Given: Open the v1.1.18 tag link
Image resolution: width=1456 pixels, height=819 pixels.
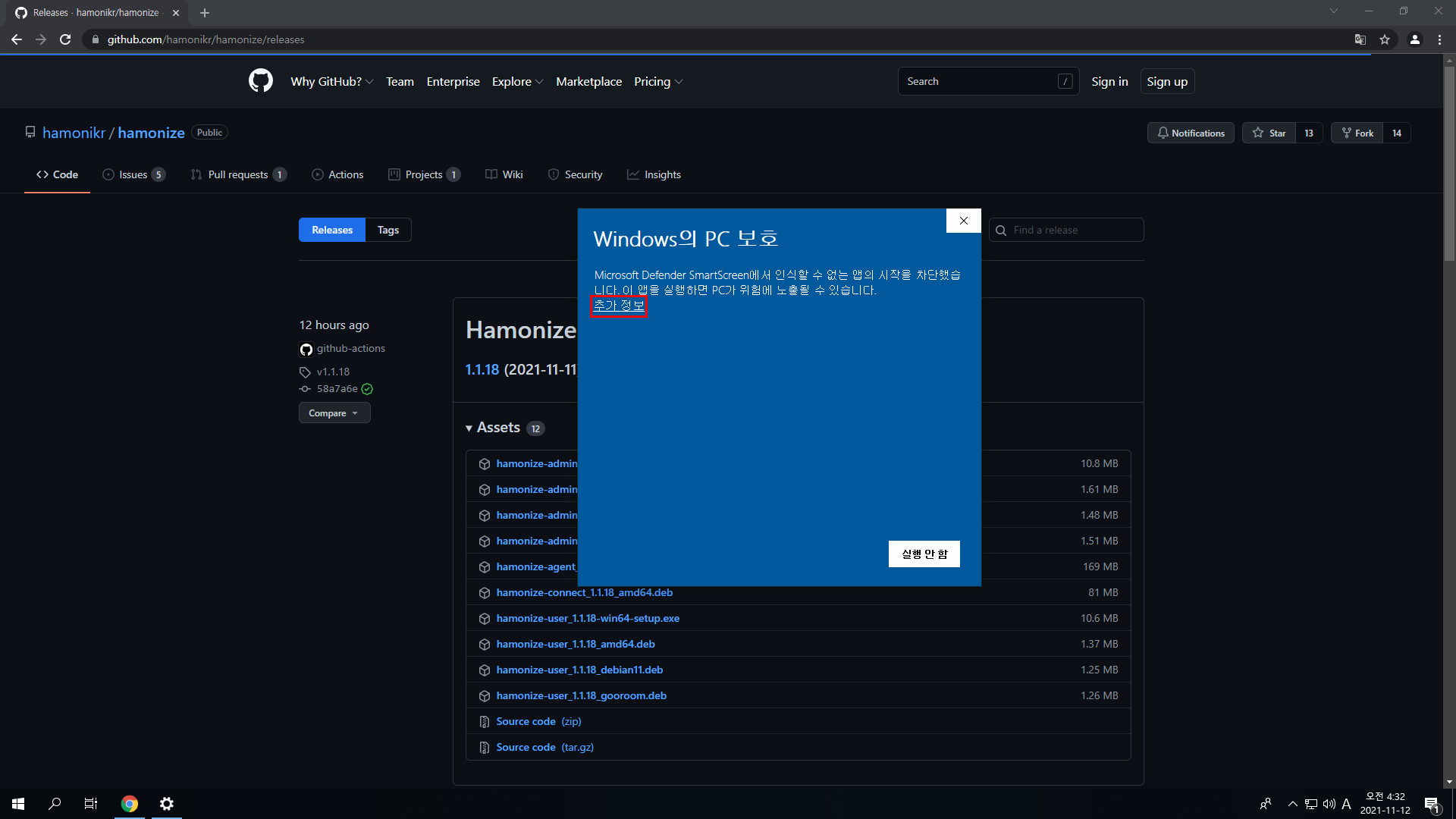Looking at the screenshot, I should point(333,372).
